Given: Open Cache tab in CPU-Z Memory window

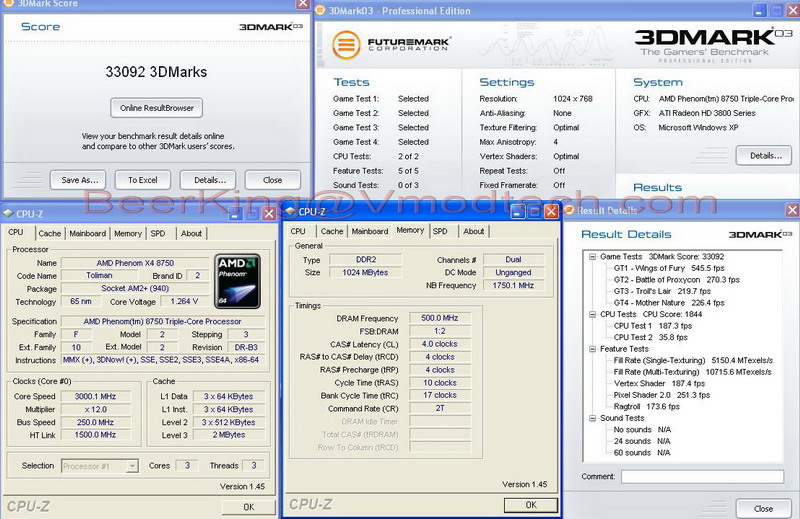Looking at the screenshot, I should tap(332, 231).
